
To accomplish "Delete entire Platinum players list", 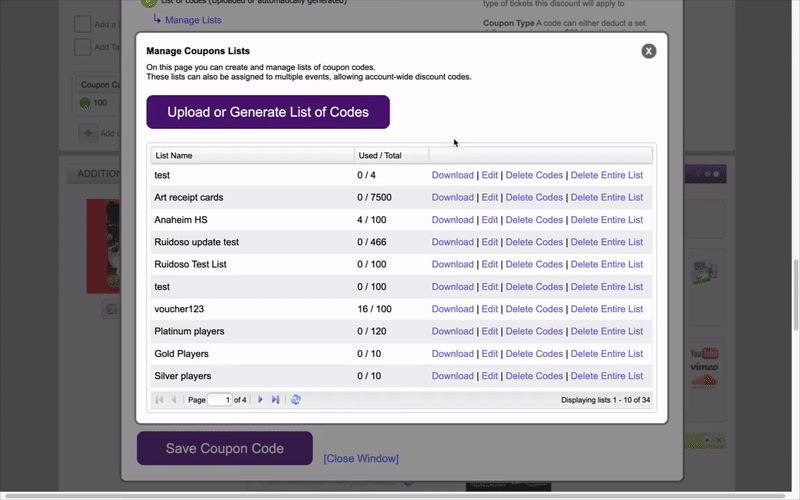I will [x=607, y=331].
